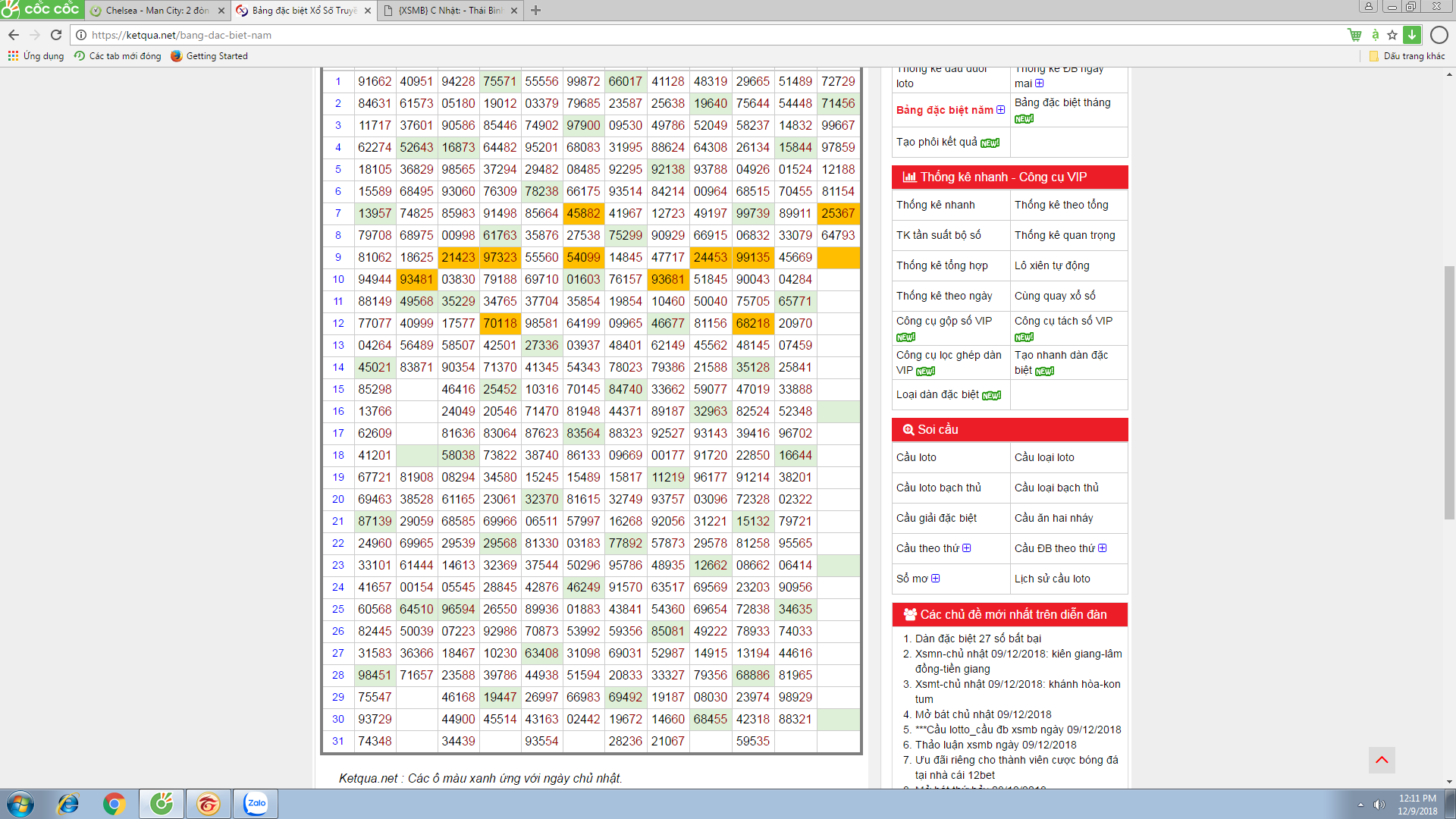
Task: Open Công cụ gộp số VIP link
Action: 944,321
